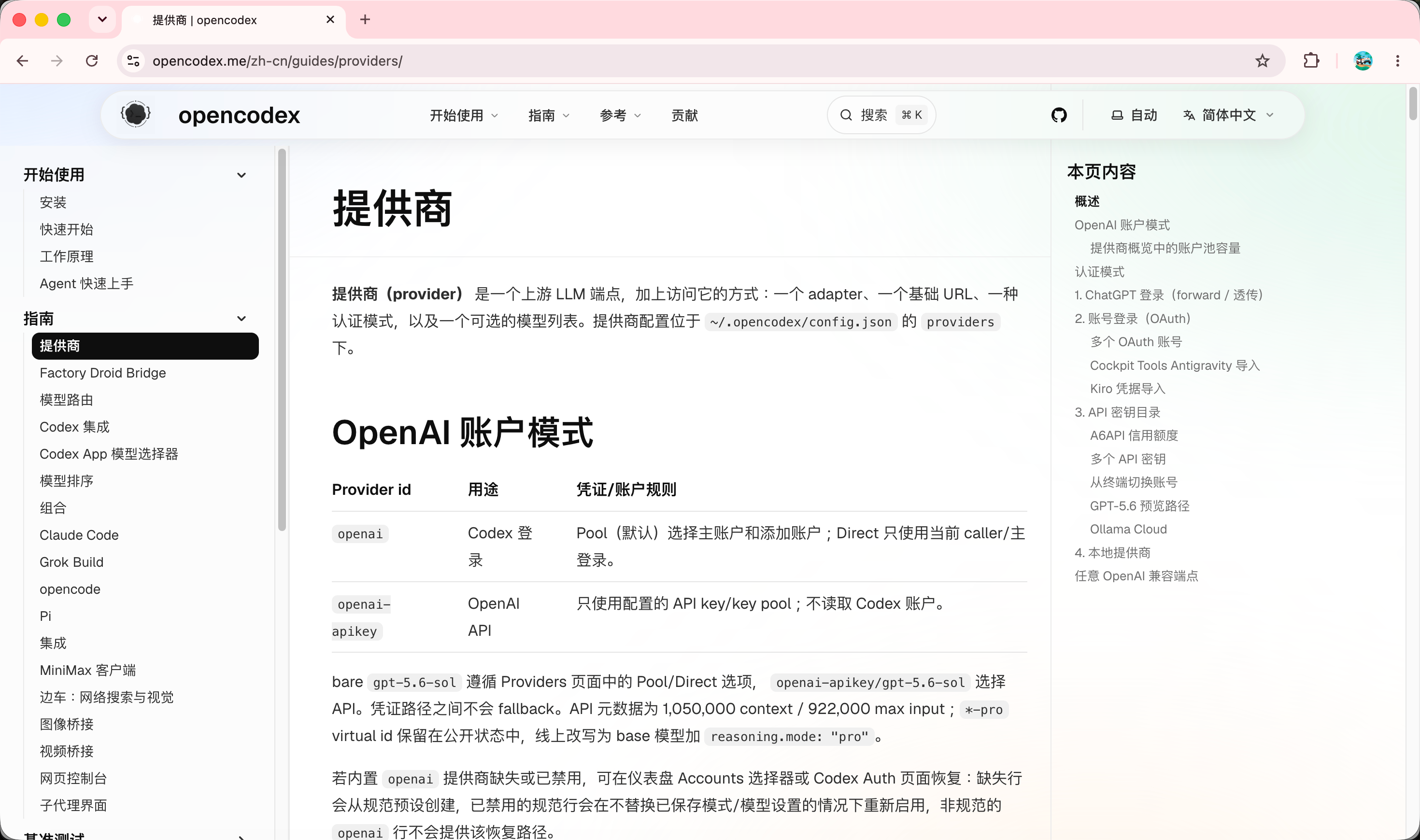Screen dimensions: 1420x840
Task: Jump to GPT-5.6 预览路径 section
Action: 1140,506
